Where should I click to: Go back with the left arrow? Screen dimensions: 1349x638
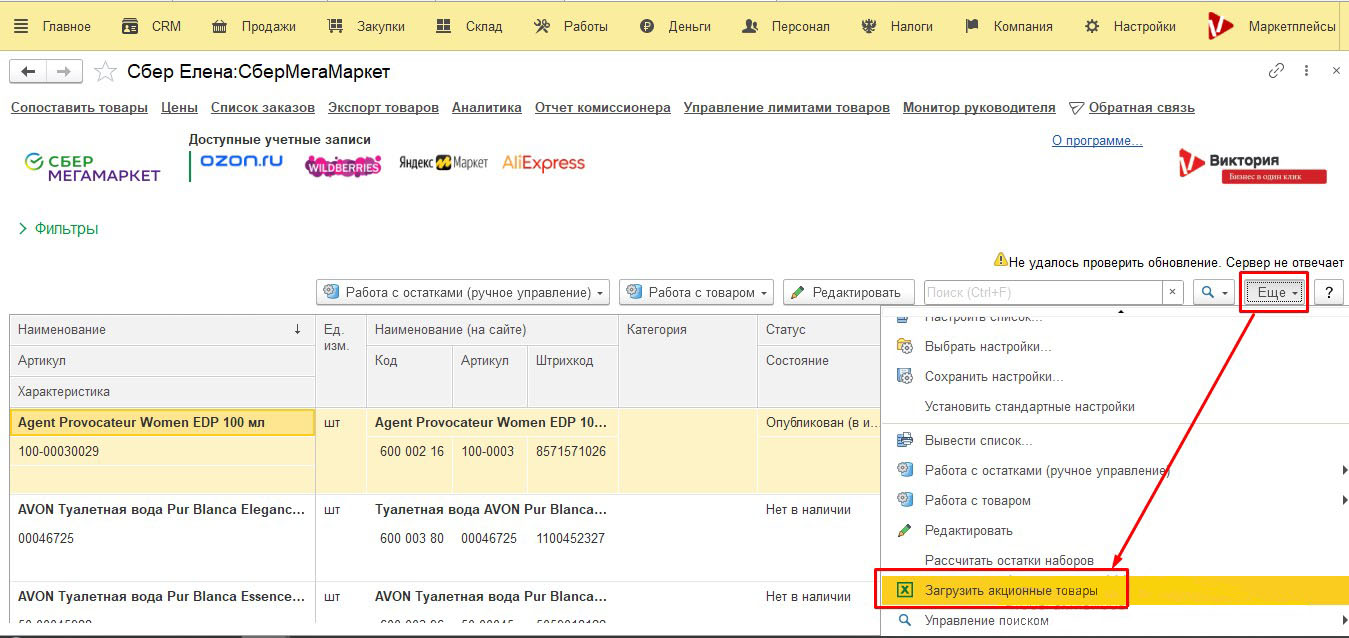tap(28, 71)
